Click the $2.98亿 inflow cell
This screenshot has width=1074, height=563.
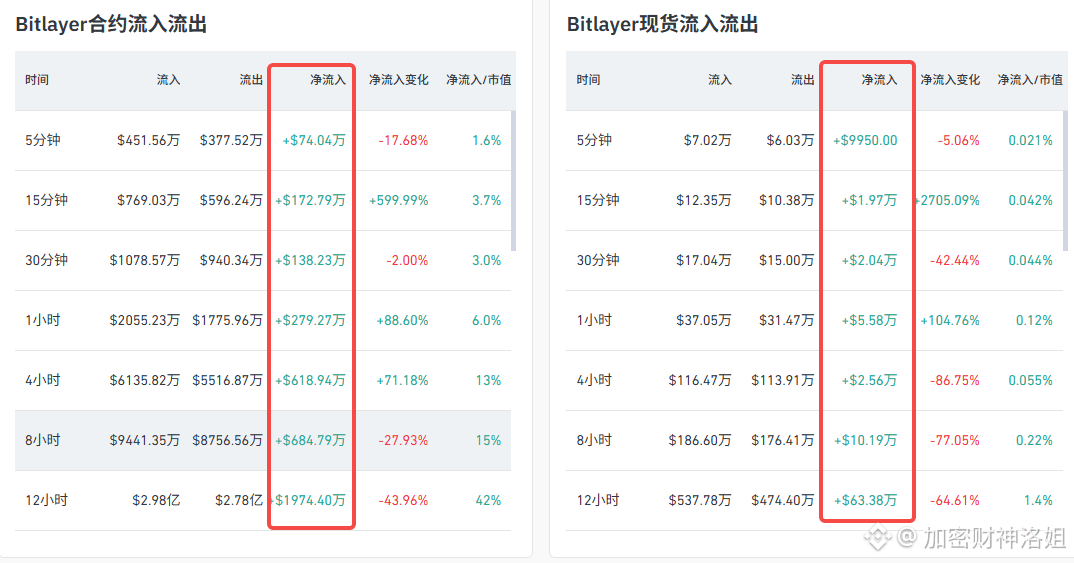point(156,501)
